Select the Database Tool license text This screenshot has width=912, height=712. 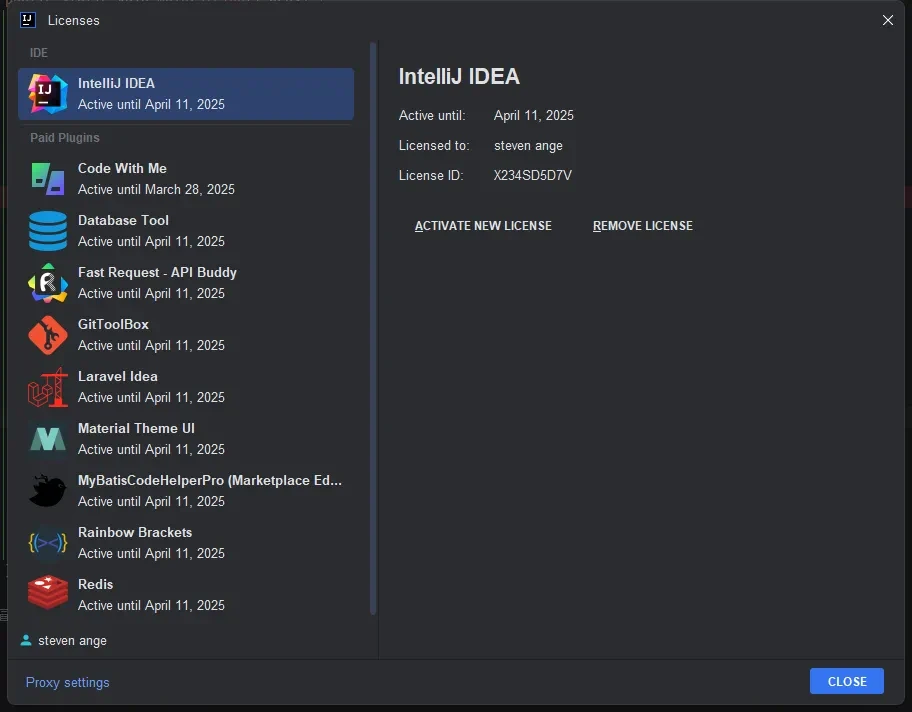click(x=124, y=221)
